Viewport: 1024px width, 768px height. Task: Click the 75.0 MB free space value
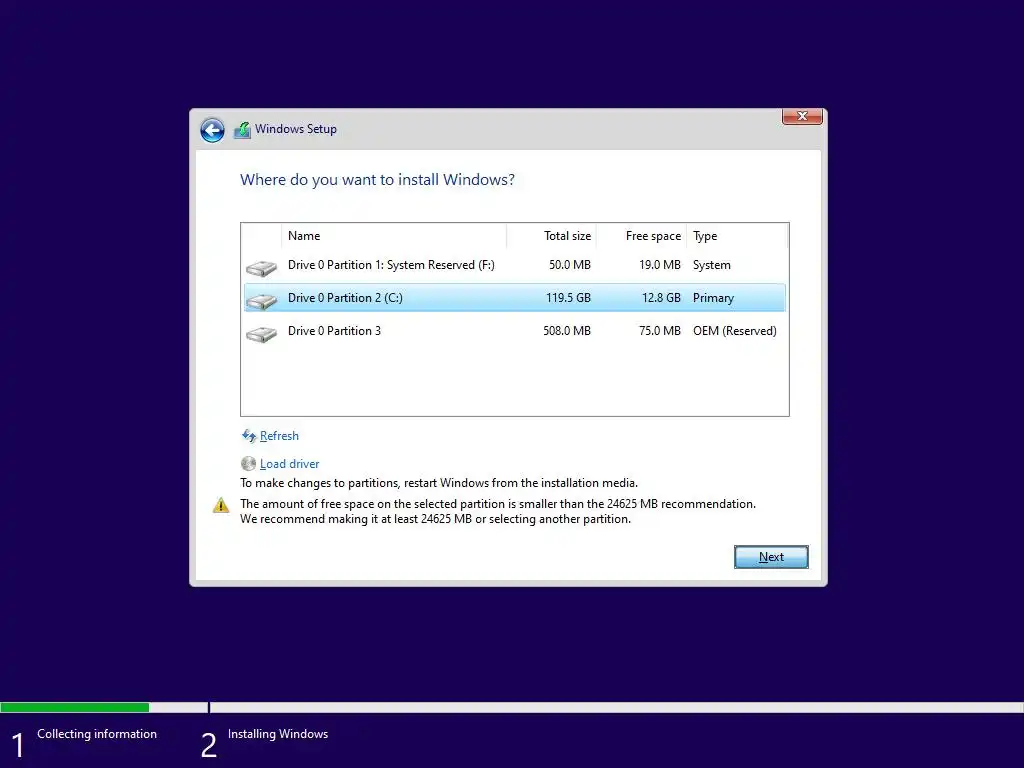[660, 331]
